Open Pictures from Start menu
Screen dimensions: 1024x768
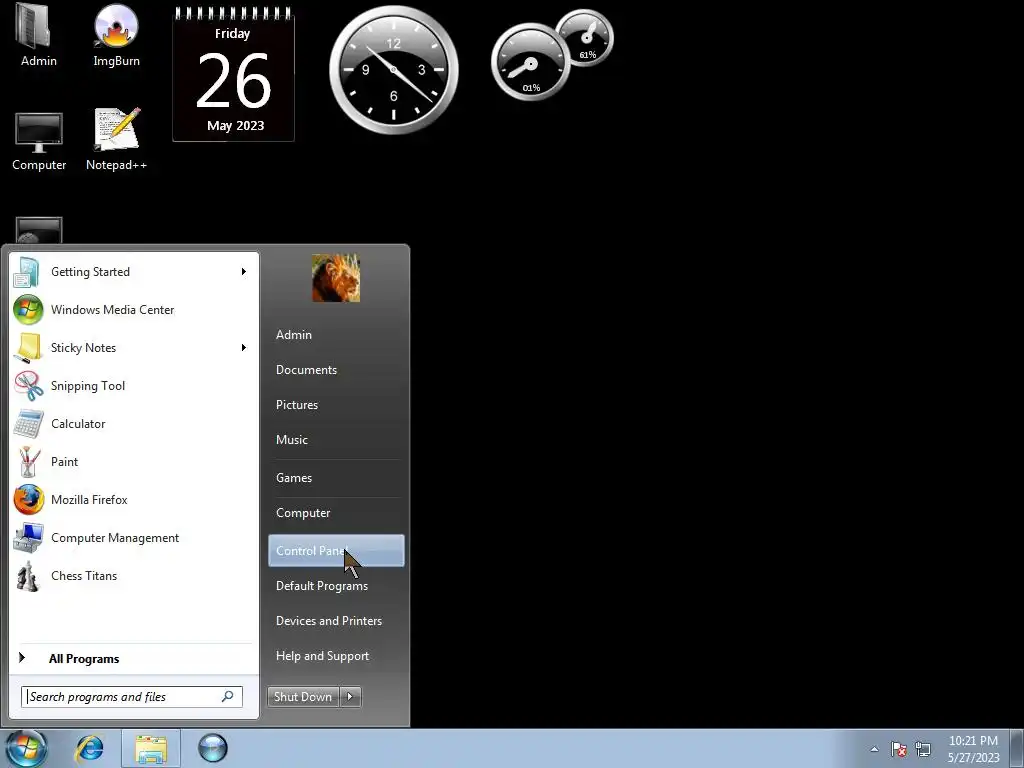[297, 405]
